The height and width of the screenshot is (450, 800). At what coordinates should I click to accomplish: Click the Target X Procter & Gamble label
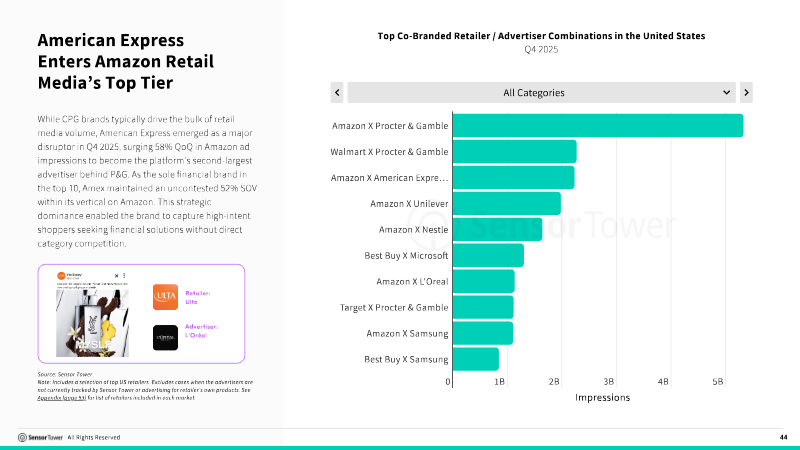pos(394,308)
